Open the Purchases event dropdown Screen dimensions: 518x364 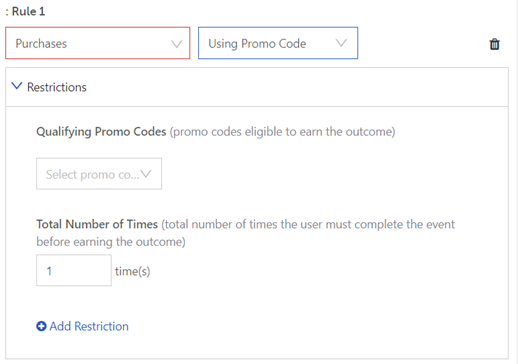(98, 43)
